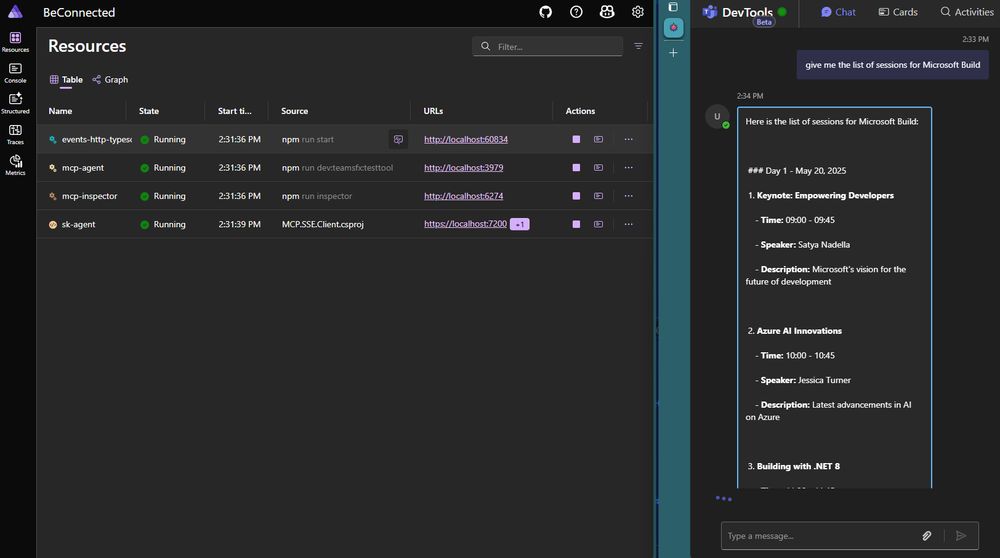This screenshot has width=1000, height=558.
Task: Select the mcp-agent resource name
Action: [x=83, y=168]
